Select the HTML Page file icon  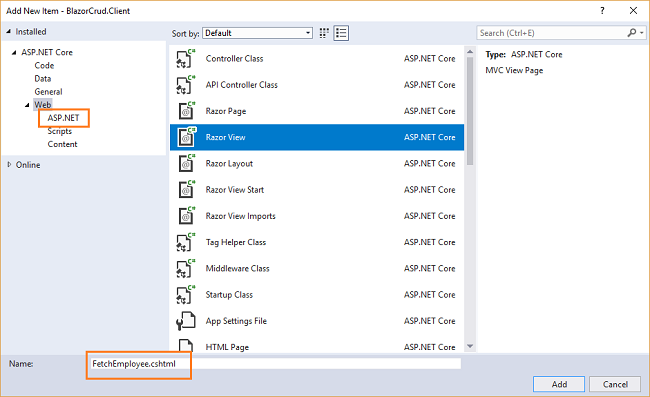pos(186,346)
